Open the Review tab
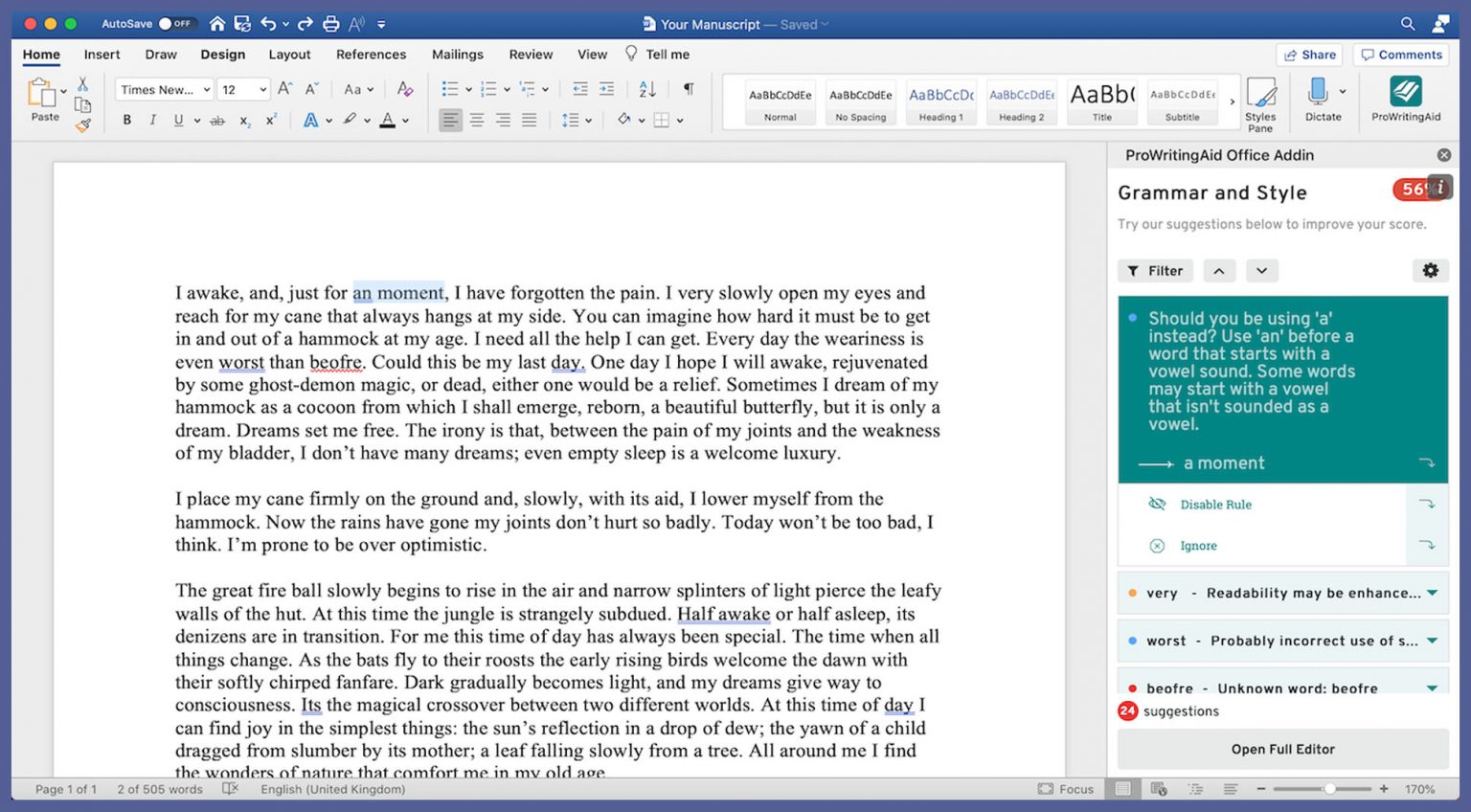This screenshot has height=812, width=1471. click(531, 55)
